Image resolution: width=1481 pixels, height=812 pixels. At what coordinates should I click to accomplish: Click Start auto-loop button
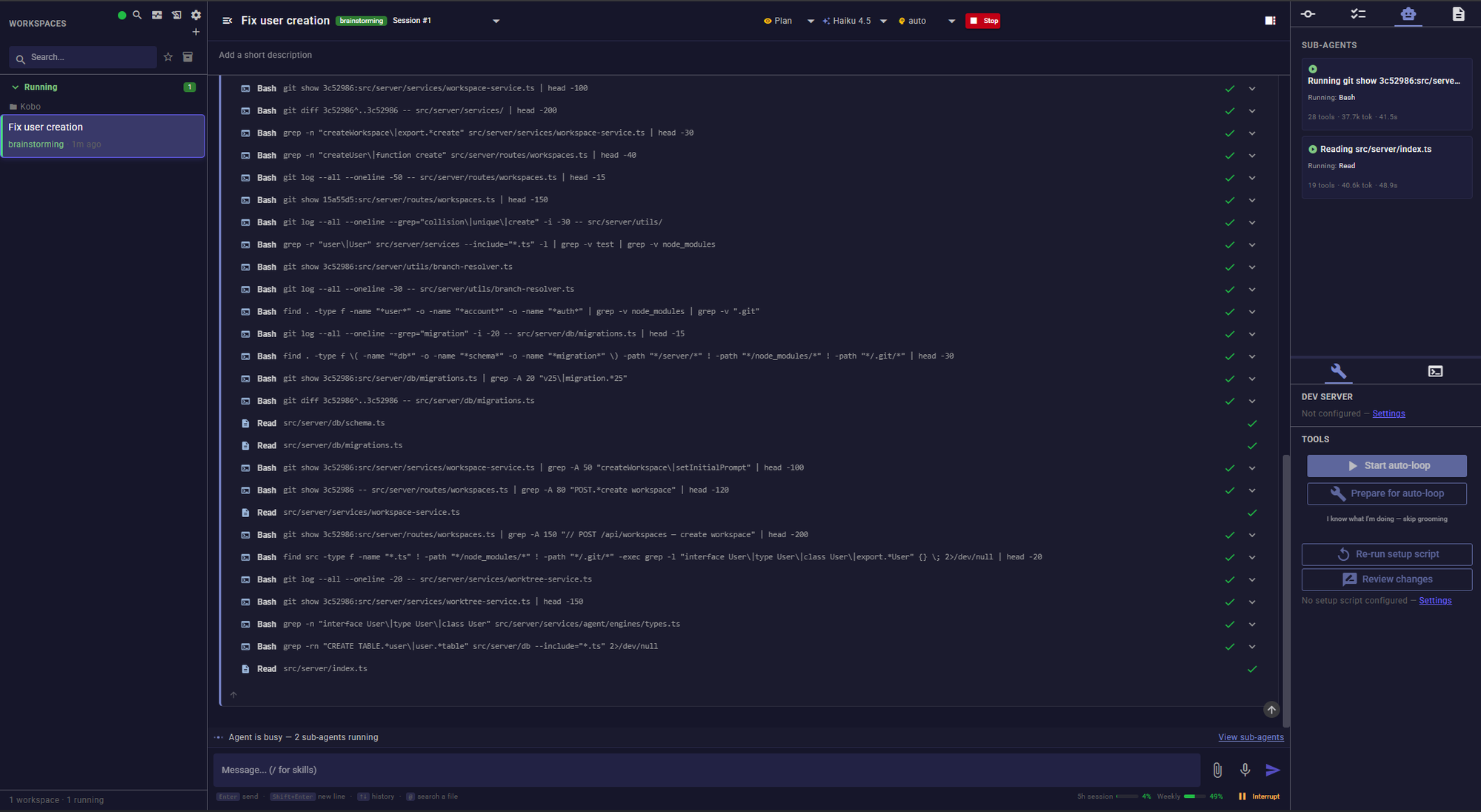[1386, 466]
